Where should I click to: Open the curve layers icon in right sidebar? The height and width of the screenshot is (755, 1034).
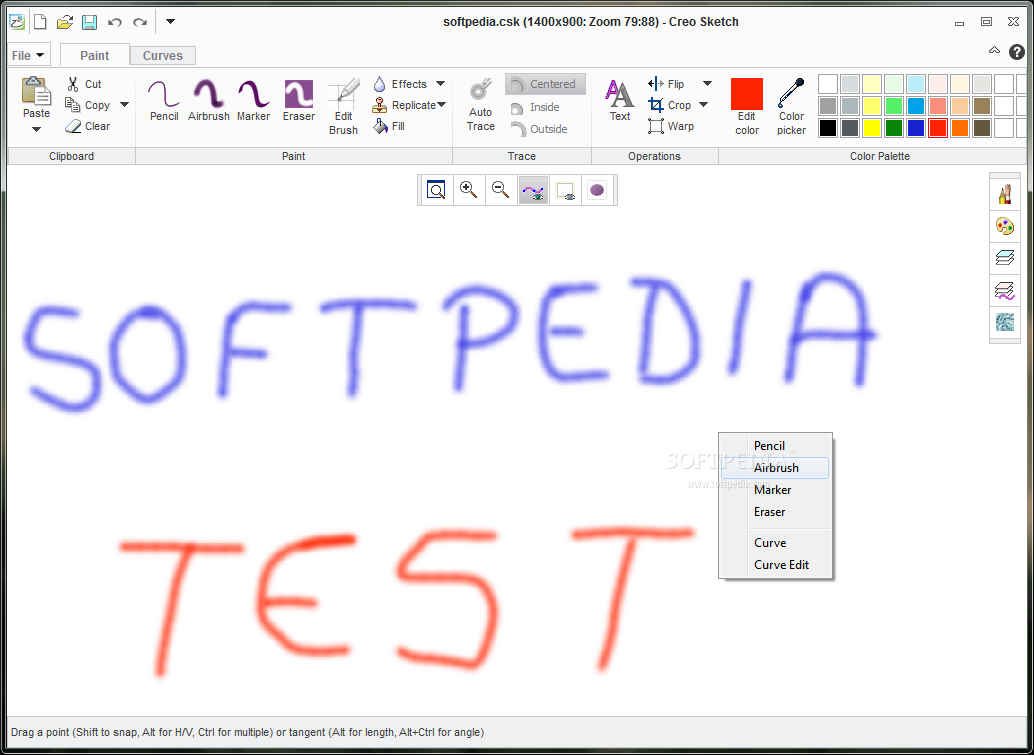(1004, 290)
